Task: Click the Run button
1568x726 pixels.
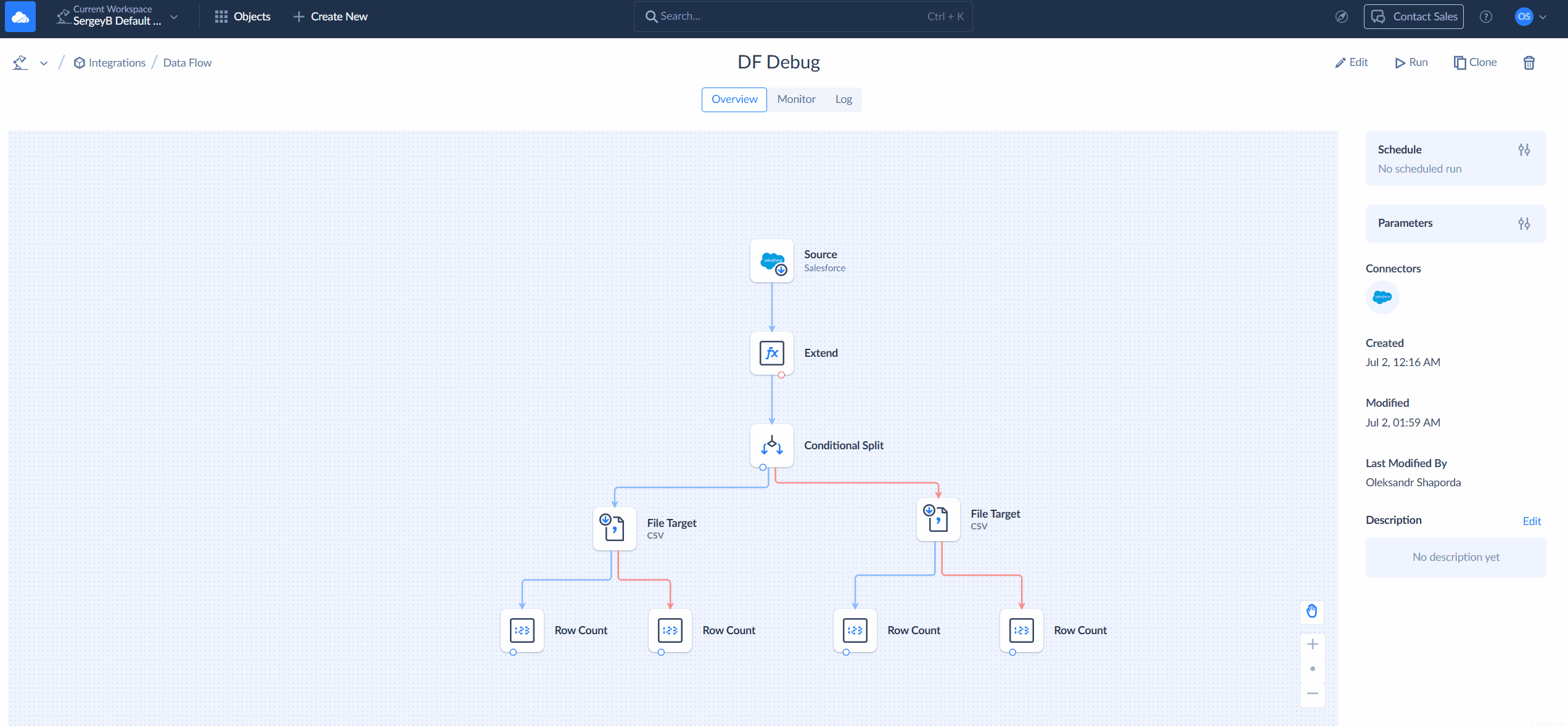Action: tap(1411, 62)
